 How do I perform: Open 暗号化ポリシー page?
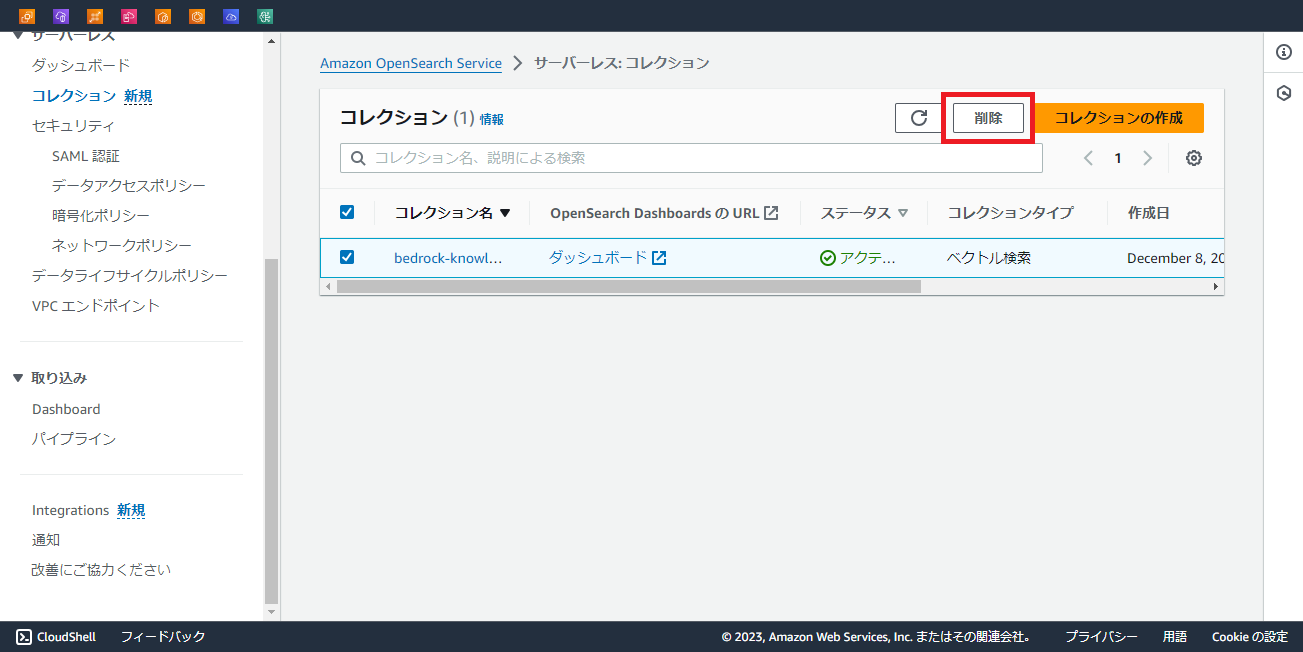101,216
